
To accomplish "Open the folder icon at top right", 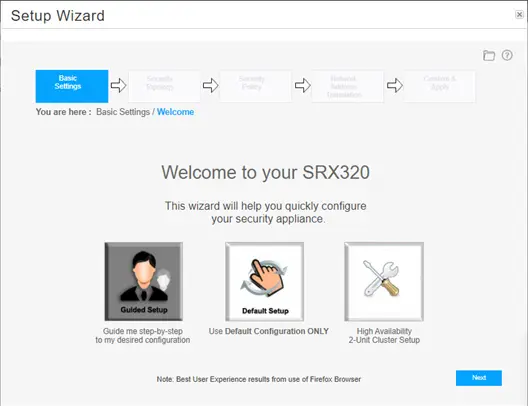I will coord(489,55).
